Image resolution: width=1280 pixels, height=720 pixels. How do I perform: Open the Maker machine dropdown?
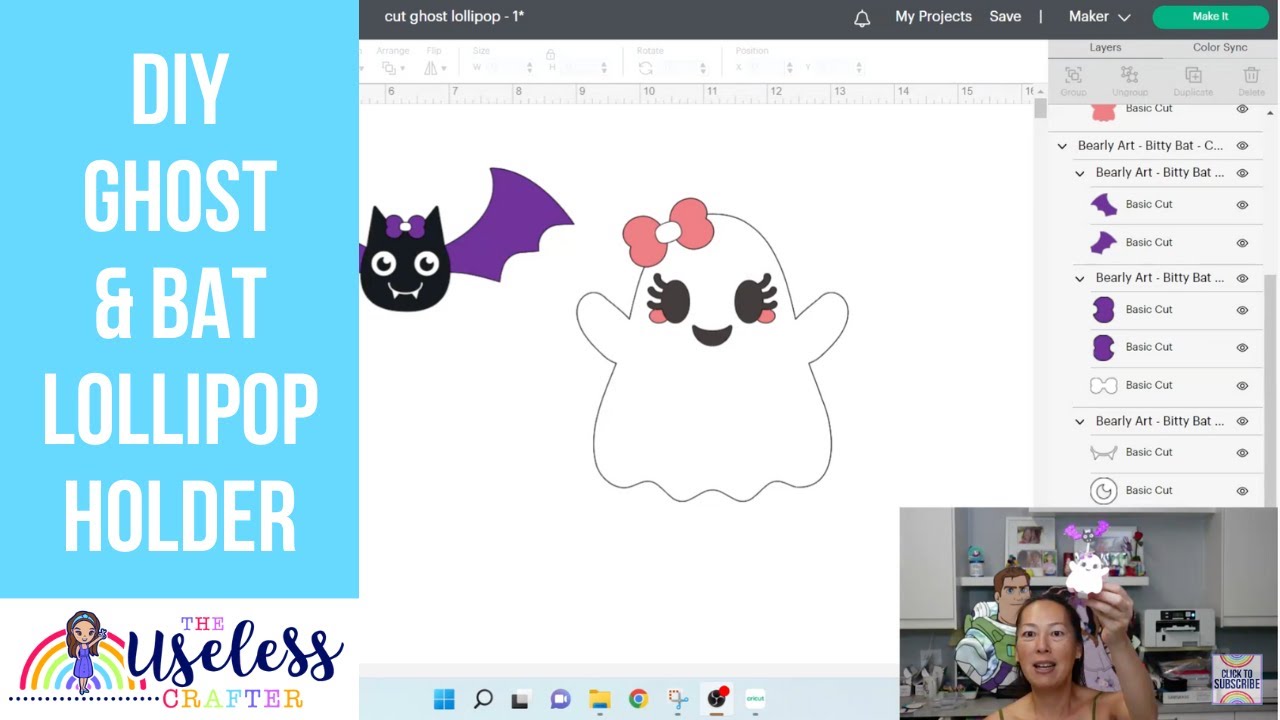(x=1099, y=17)
